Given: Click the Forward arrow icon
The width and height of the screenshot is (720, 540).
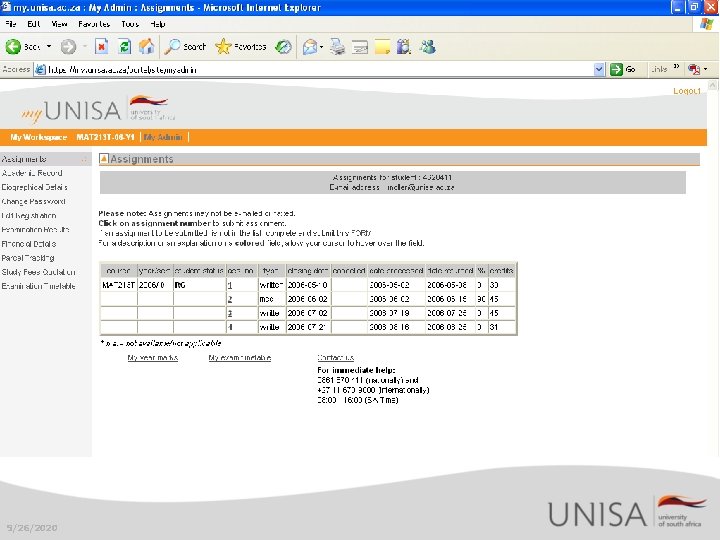Looking at the screenshot, I should click(68, 46).
